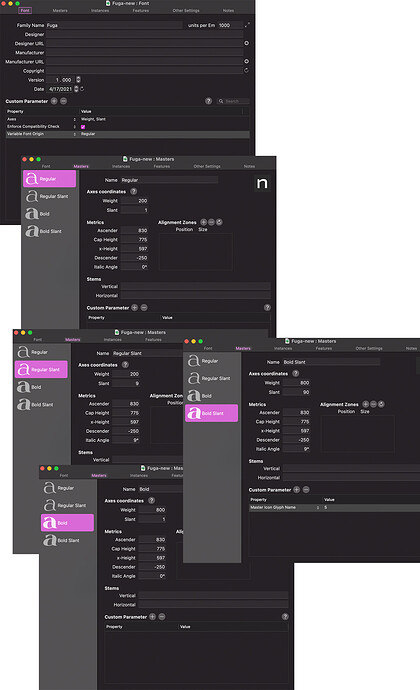The image size is (420, 690).
Task: Add custom parameter in Bold Slant window
Action: 297,490
